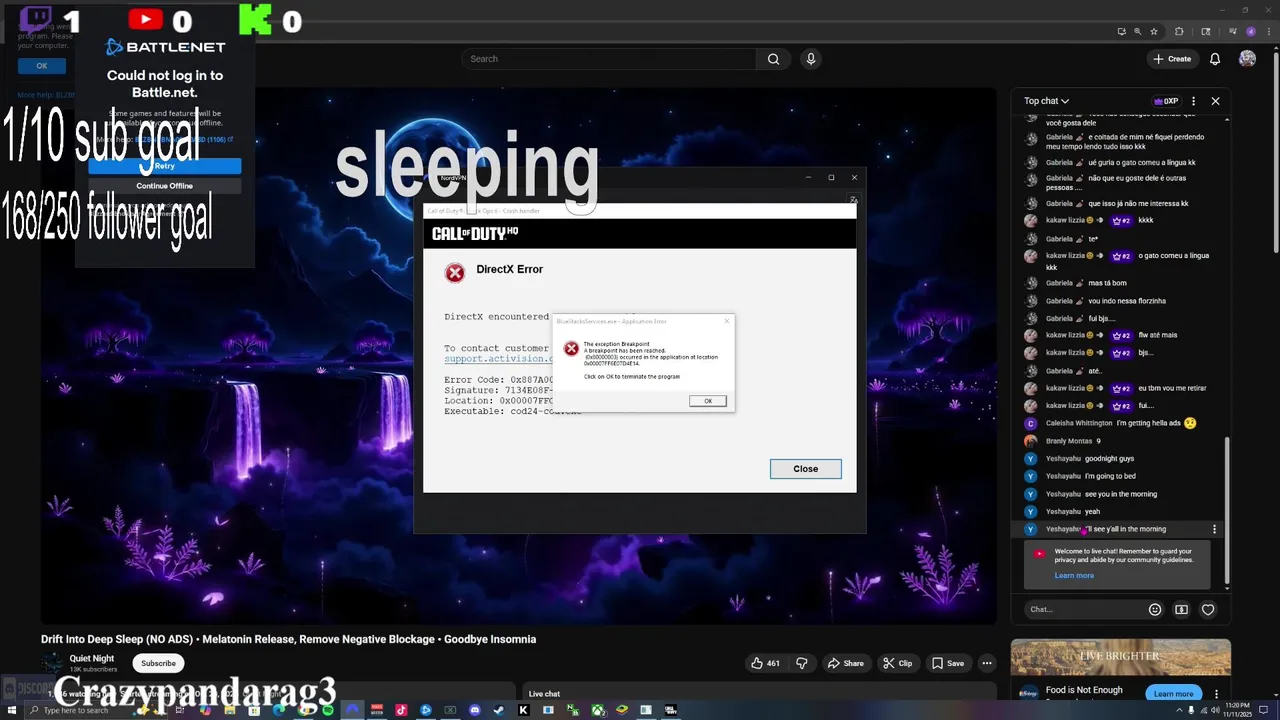Open the support.activision link in error window
The height and width of the screenshot is (720, 1280).
coord(499,358)
